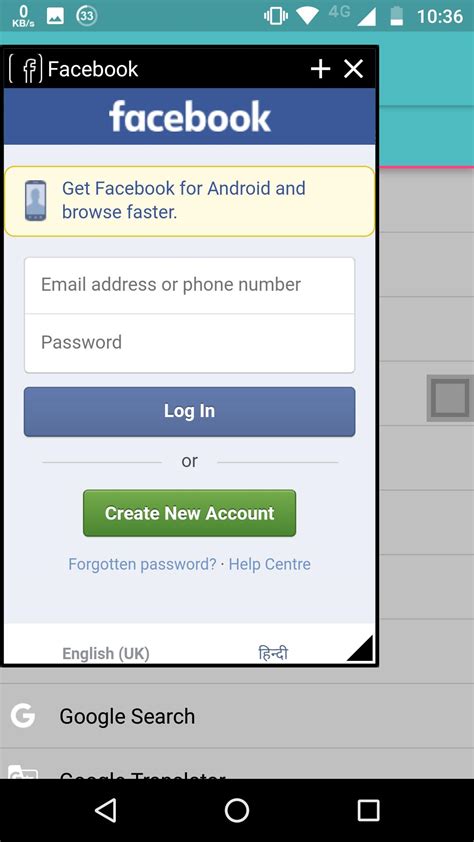
Task: Tap the phone icon in Android promo banner
Action: (x=35, y=201)
